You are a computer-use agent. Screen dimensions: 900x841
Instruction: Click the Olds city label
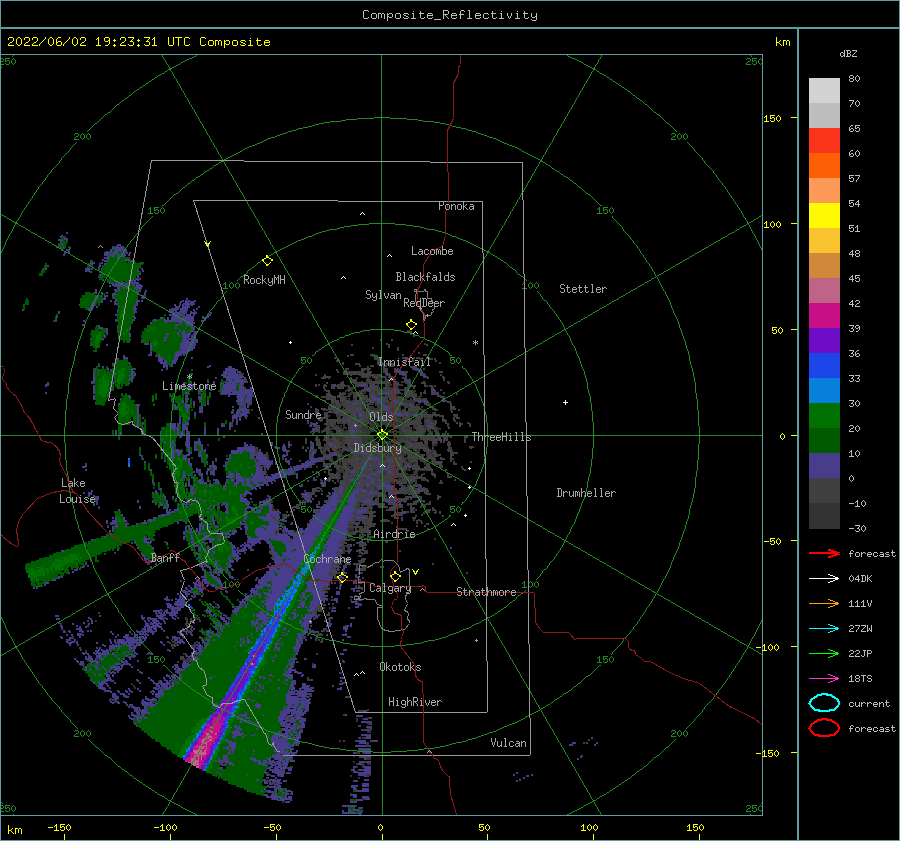pos(381,417)
